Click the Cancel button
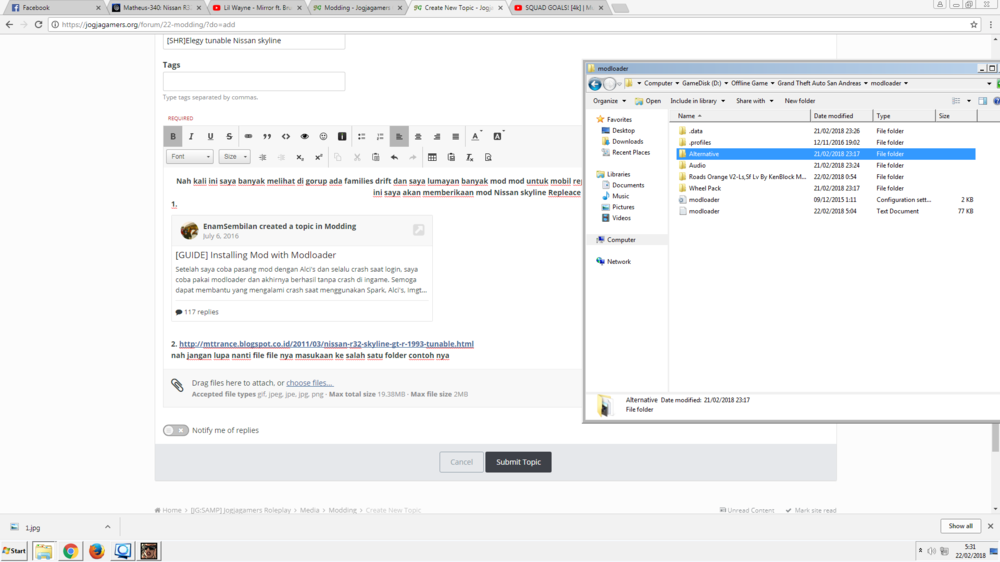This screenshot has width=1000, height=562. coord(461,462)
